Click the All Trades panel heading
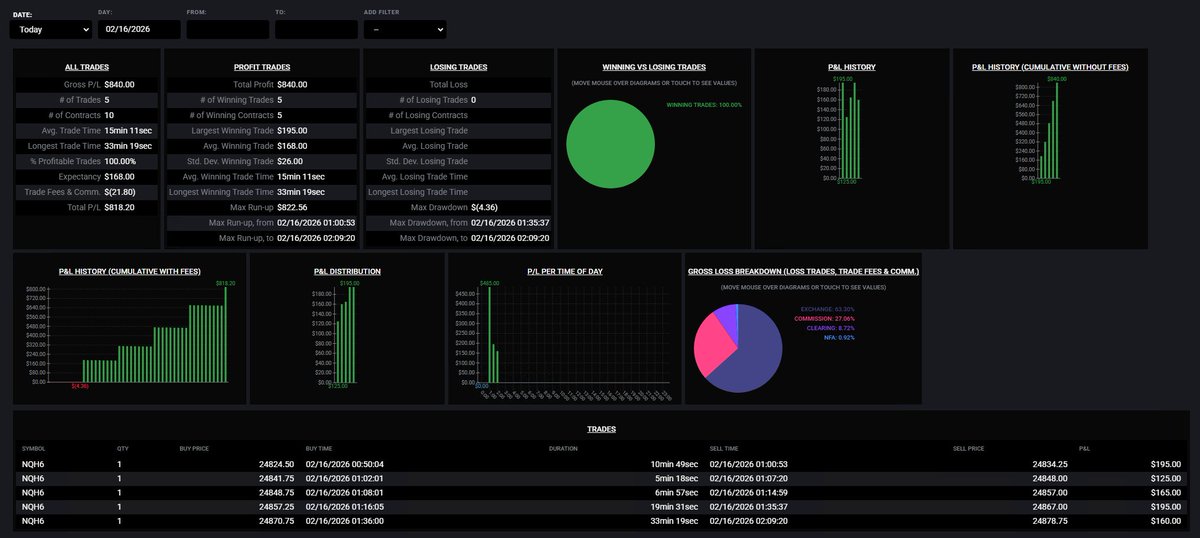Viewport: 1200px width, 538px height. pyautogui.click(x=86, y=67)
